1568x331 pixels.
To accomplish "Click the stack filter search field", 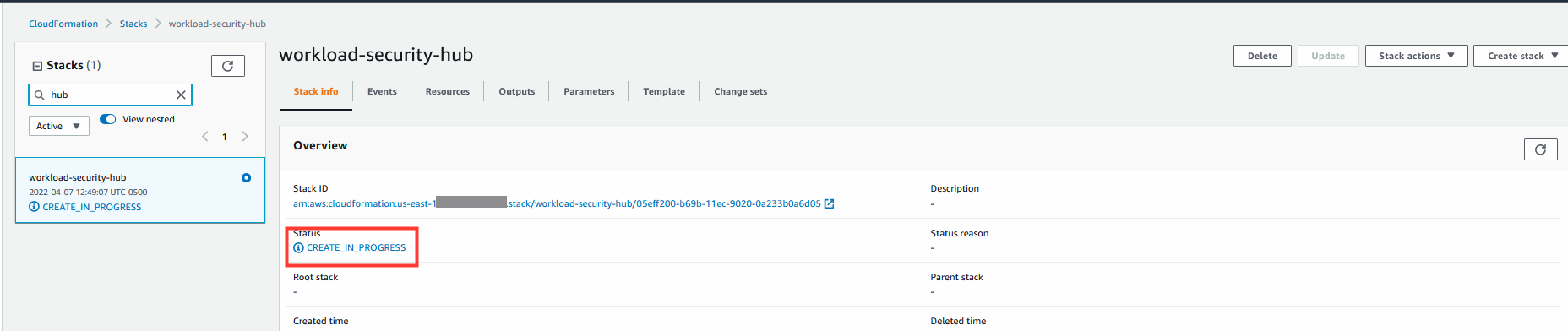I will pos(110,95).
